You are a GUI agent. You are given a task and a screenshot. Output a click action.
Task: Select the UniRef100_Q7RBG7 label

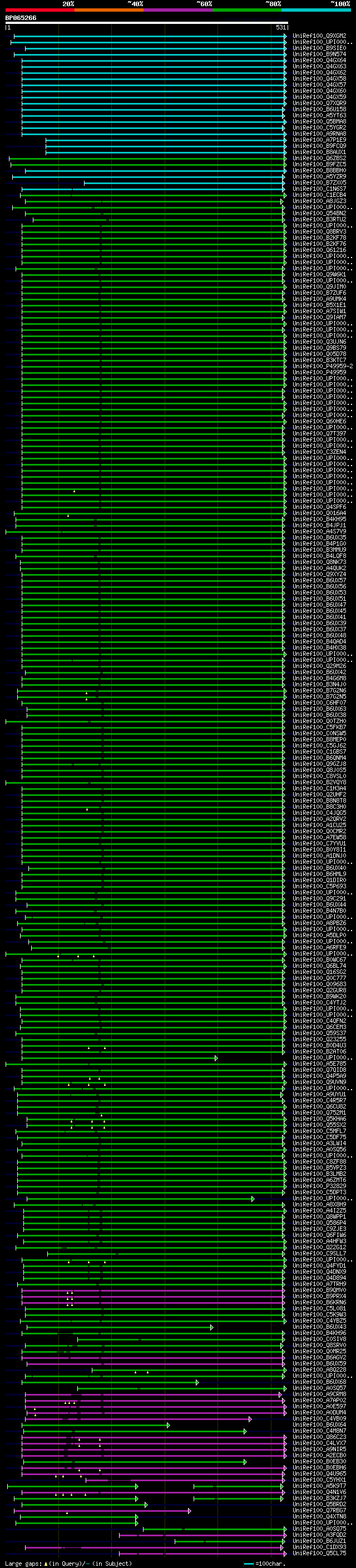(319, 1510)
